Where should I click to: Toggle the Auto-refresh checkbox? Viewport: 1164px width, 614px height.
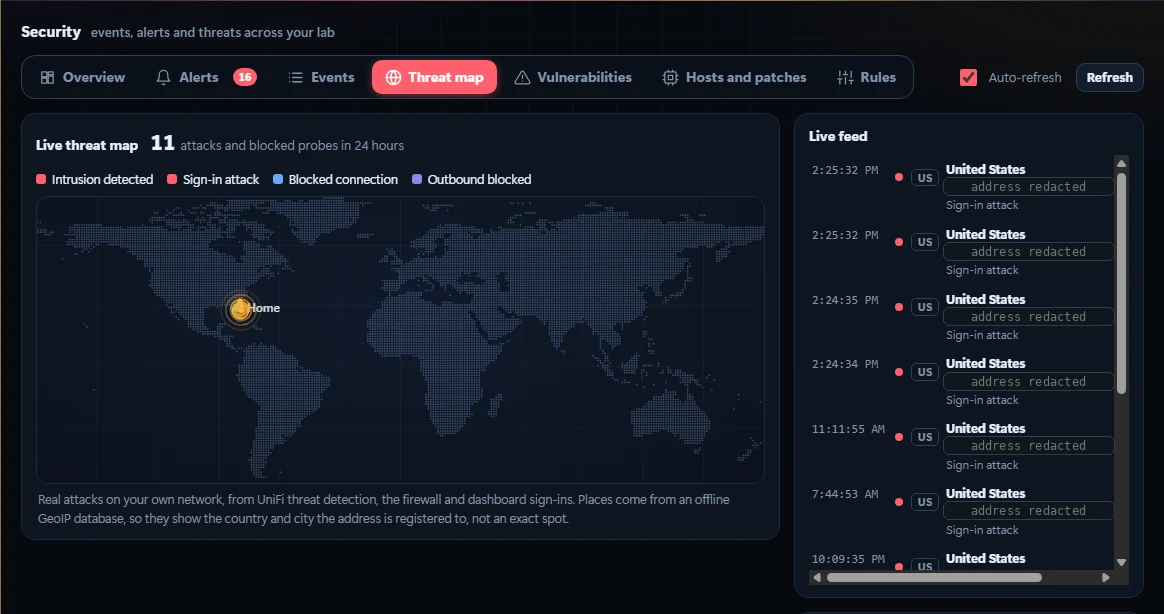(x=968, y=77)
